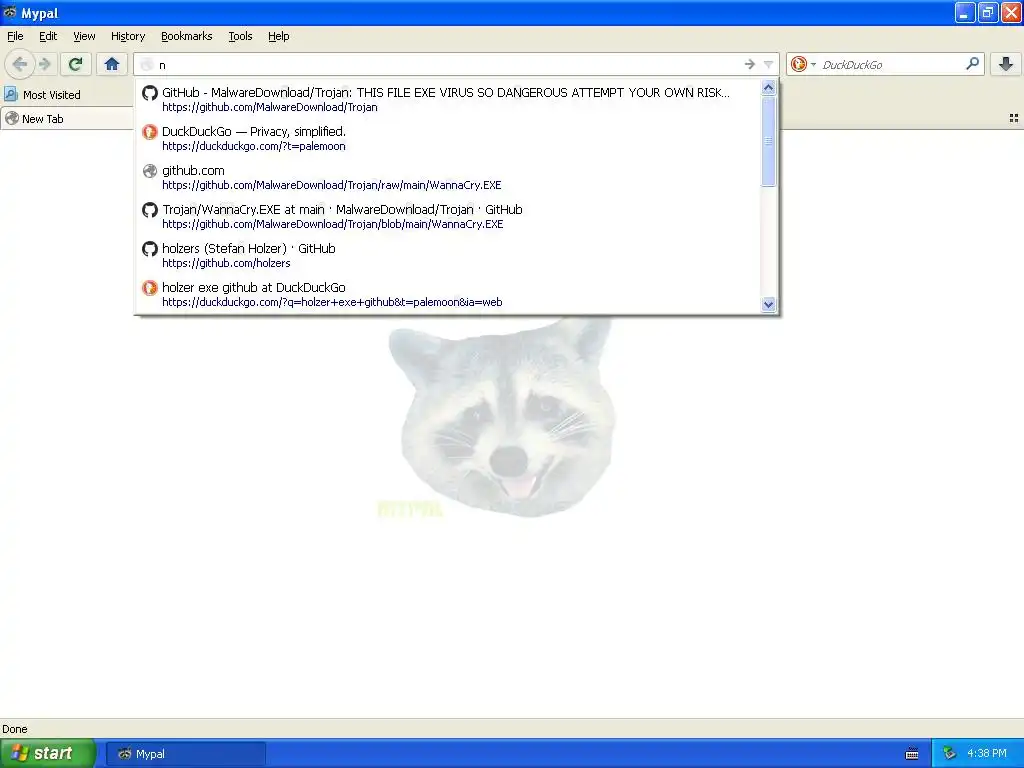Minimize the Mypal window
The image size is (1024, 768).
[965, 12]
